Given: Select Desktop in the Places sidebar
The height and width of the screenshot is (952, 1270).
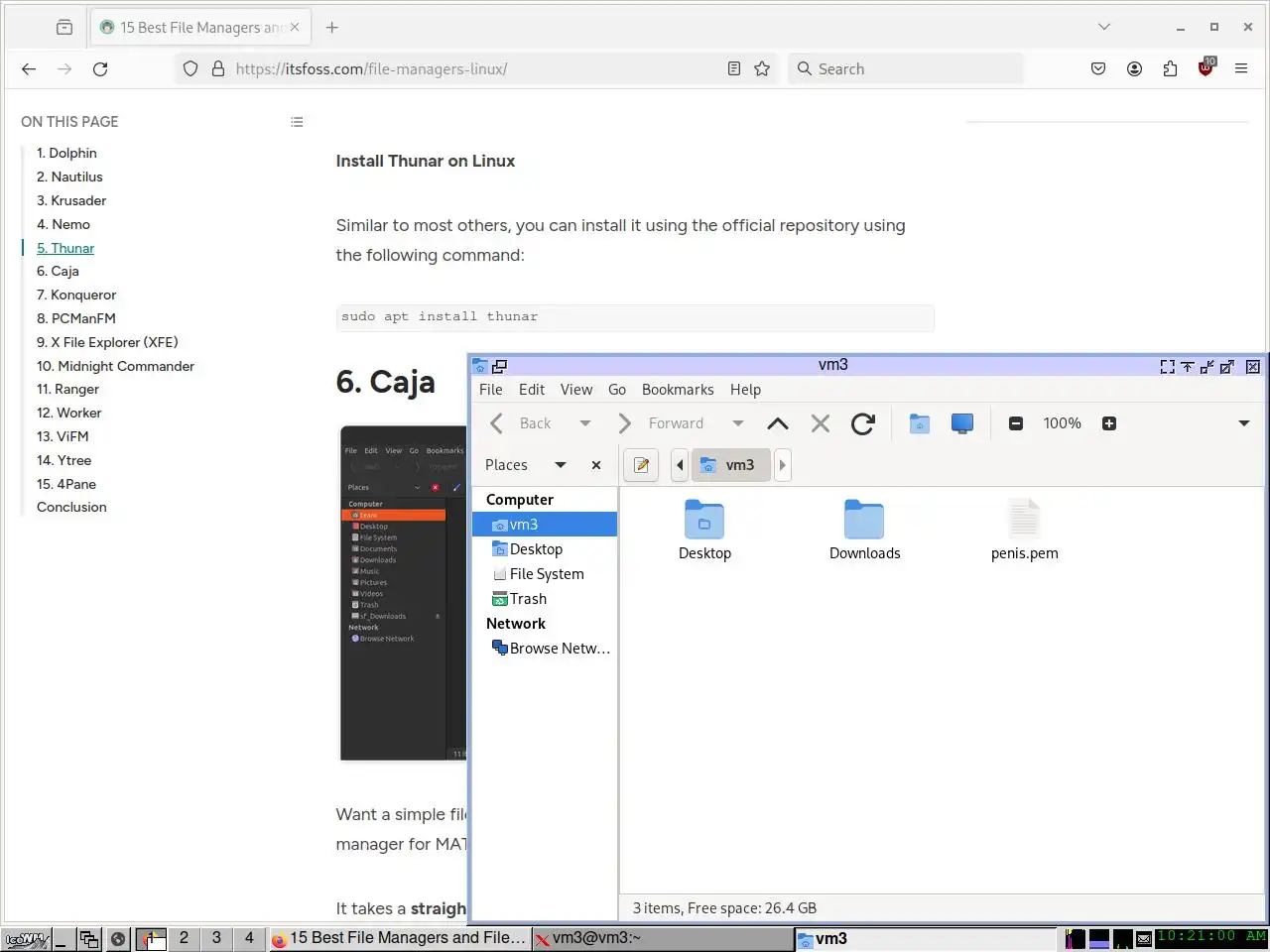Looking at the screenshot, I should point(545,549).
